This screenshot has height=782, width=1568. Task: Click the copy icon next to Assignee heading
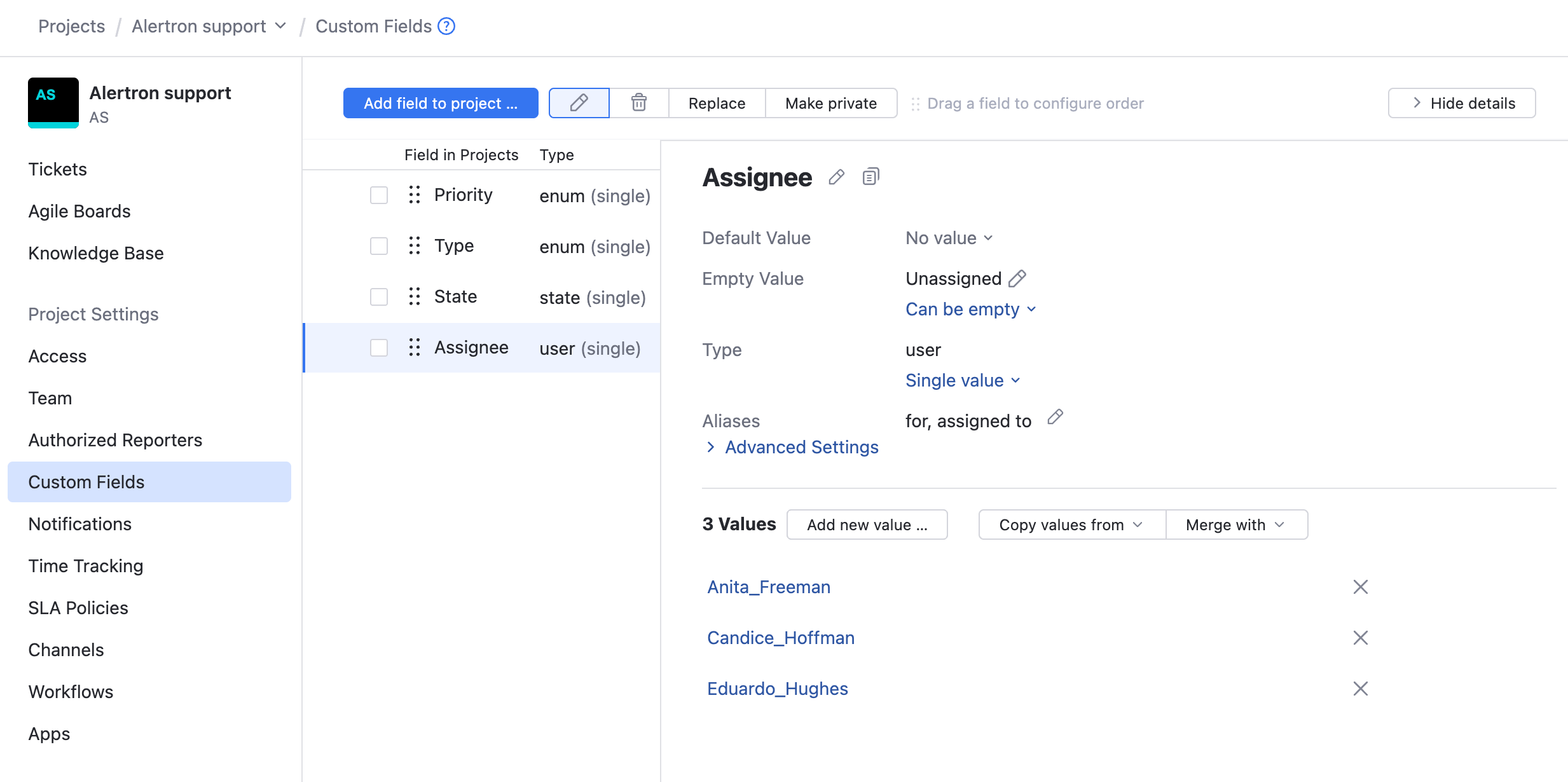point(870,177)
